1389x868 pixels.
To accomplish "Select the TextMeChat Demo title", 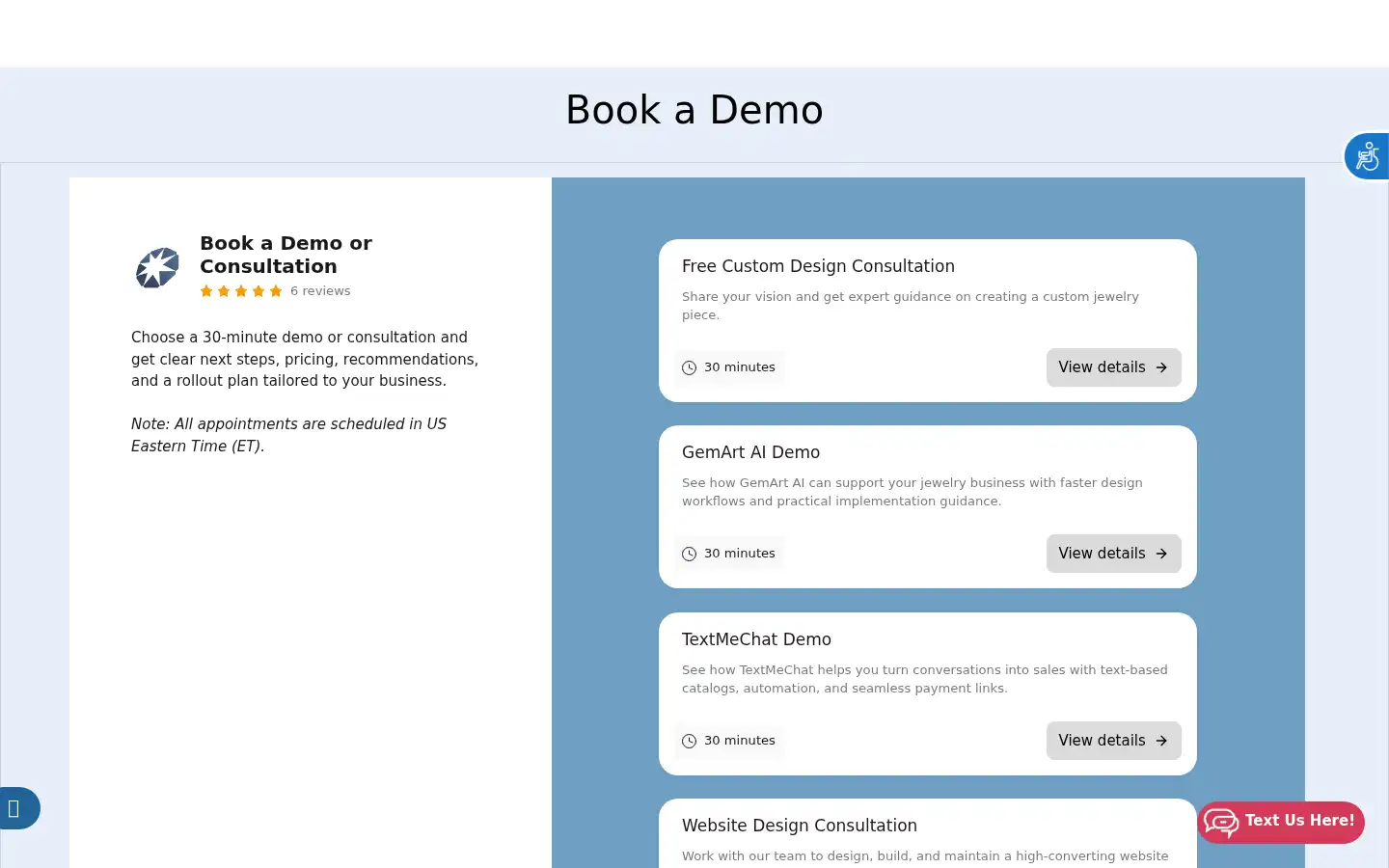I will tap(756, 639).
